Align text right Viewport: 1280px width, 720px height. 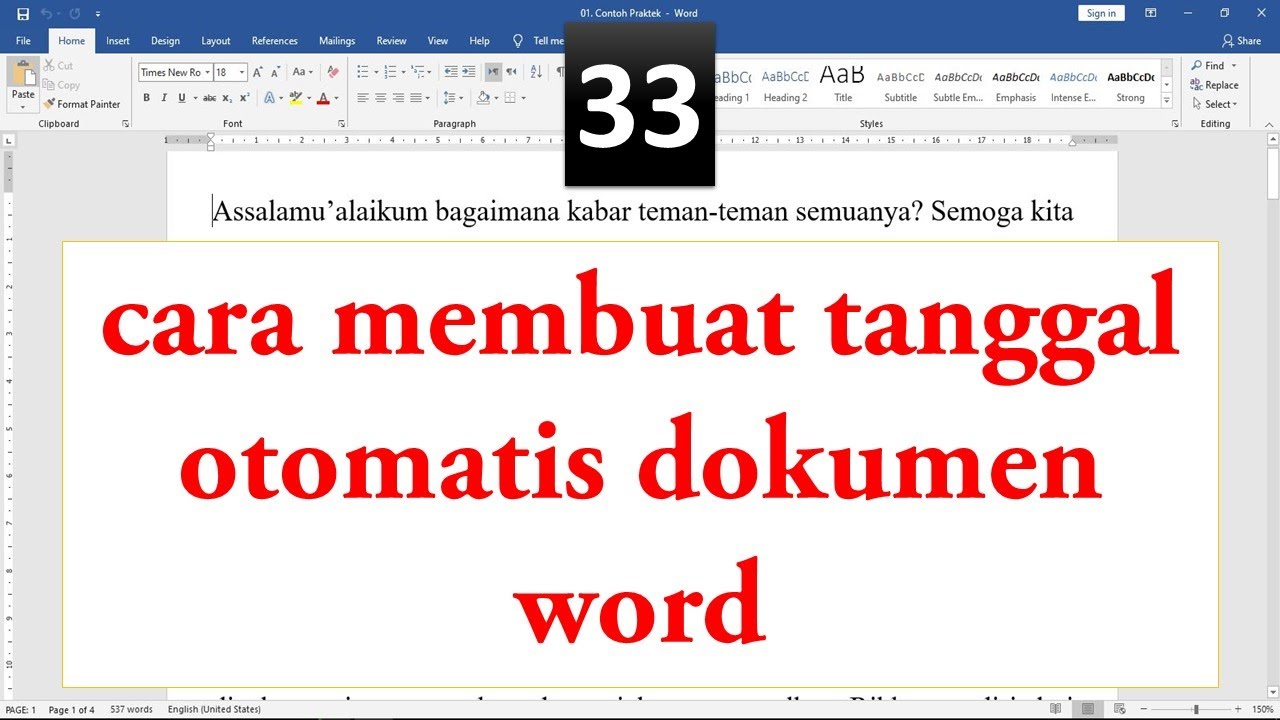coord(399,98)
